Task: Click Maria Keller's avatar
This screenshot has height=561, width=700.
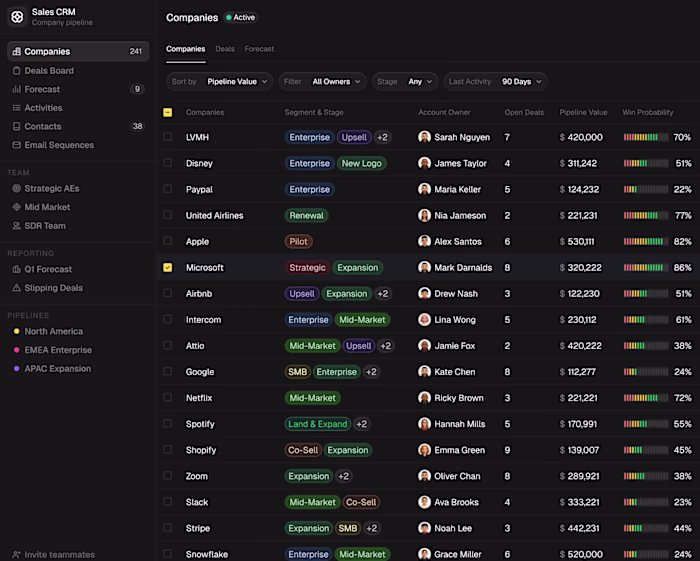Action: coord(424,189)
